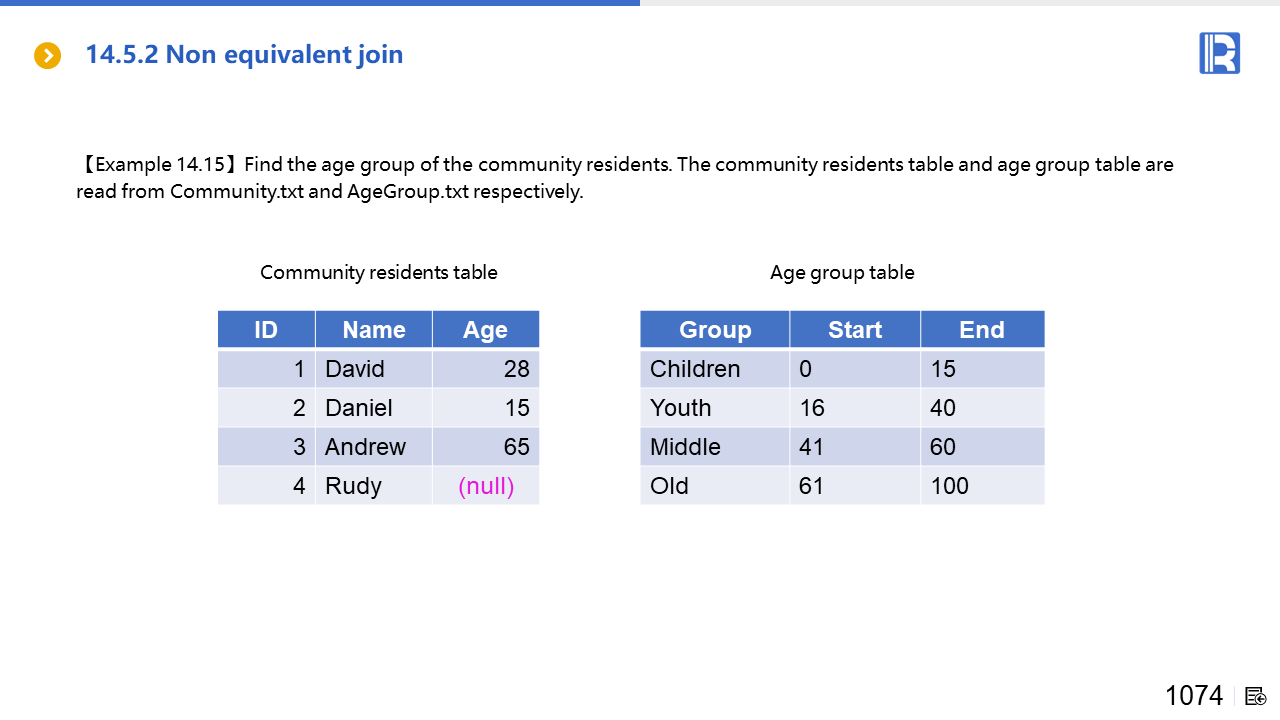The image size is (1280, 720).
Task: Click the End column header
Action: [x=981, y=330]
